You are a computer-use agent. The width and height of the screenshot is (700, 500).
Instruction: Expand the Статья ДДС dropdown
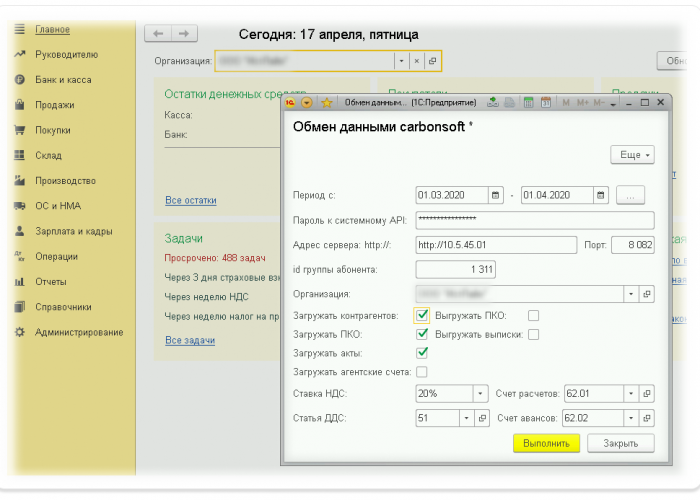tap(467, 418)
